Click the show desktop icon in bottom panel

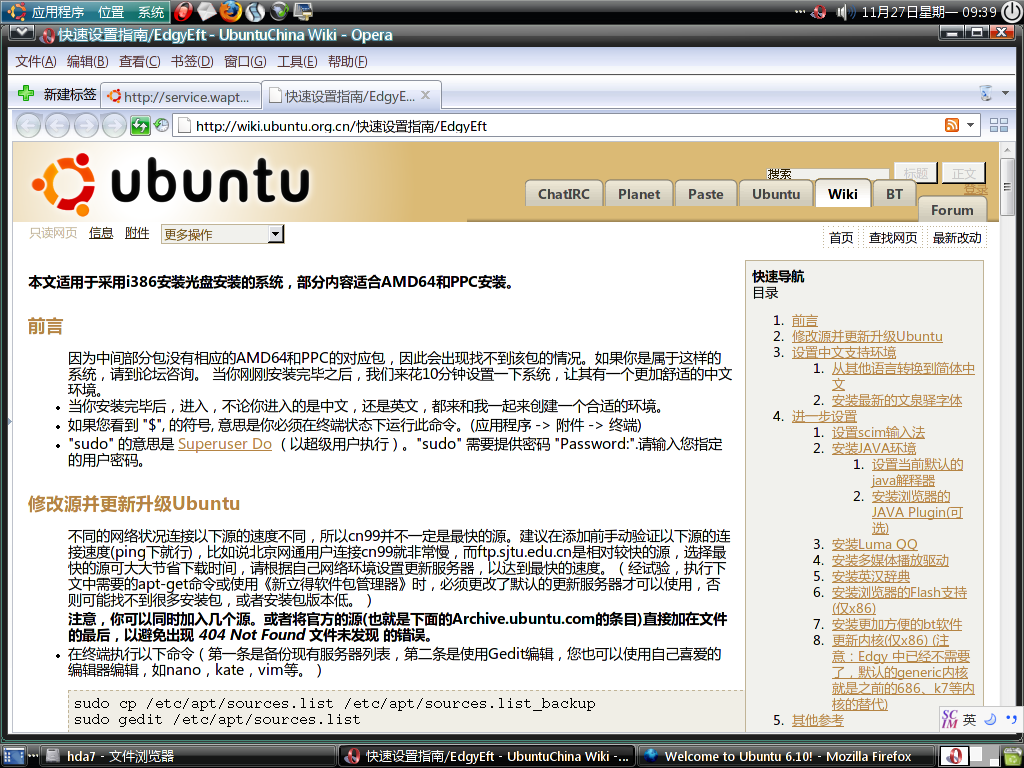tap(13, 756)
